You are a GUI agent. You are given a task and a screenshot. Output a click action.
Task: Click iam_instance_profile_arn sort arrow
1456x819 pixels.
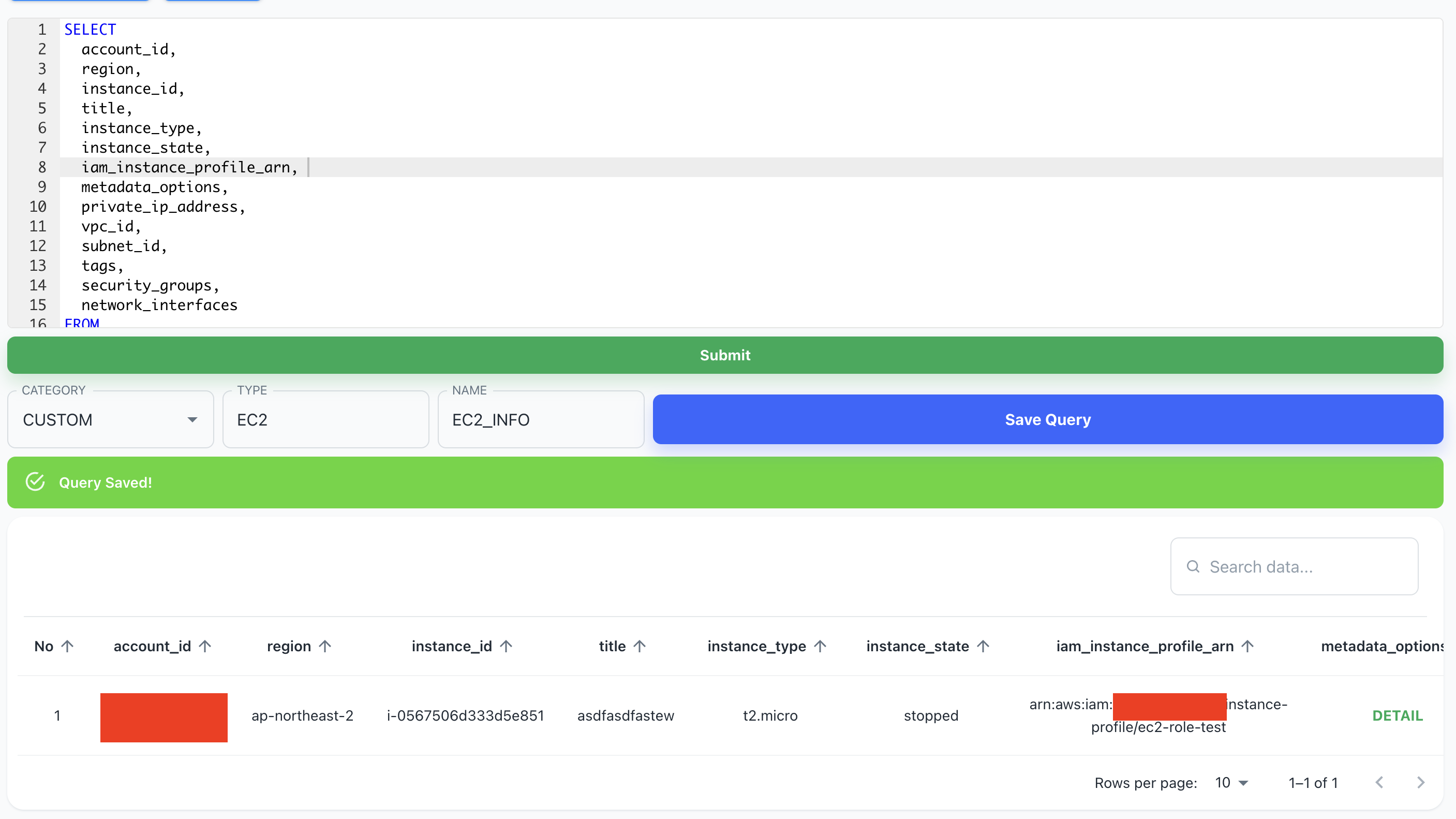click(x=1248, y=646)
